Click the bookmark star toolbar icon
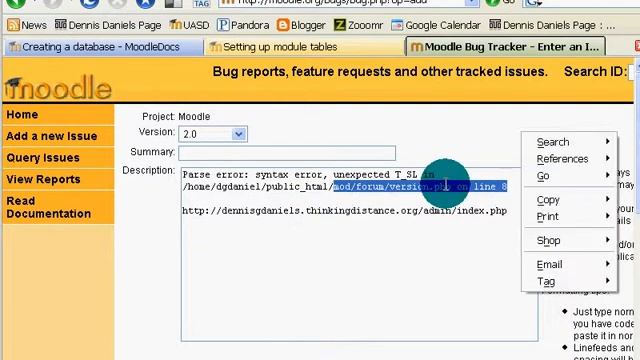The height and width of the screenshot is (360, 640). point(145,3)
